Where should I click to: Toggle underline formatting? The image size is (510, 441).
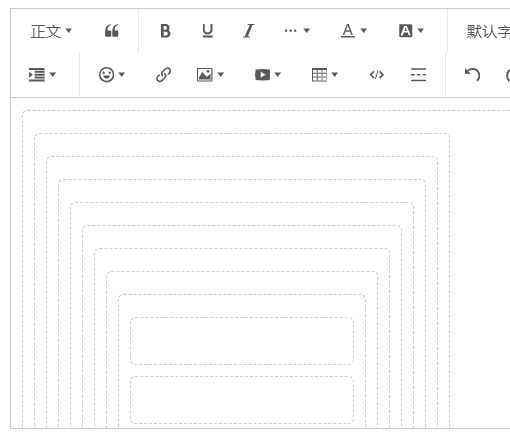(x=208, y=31)
